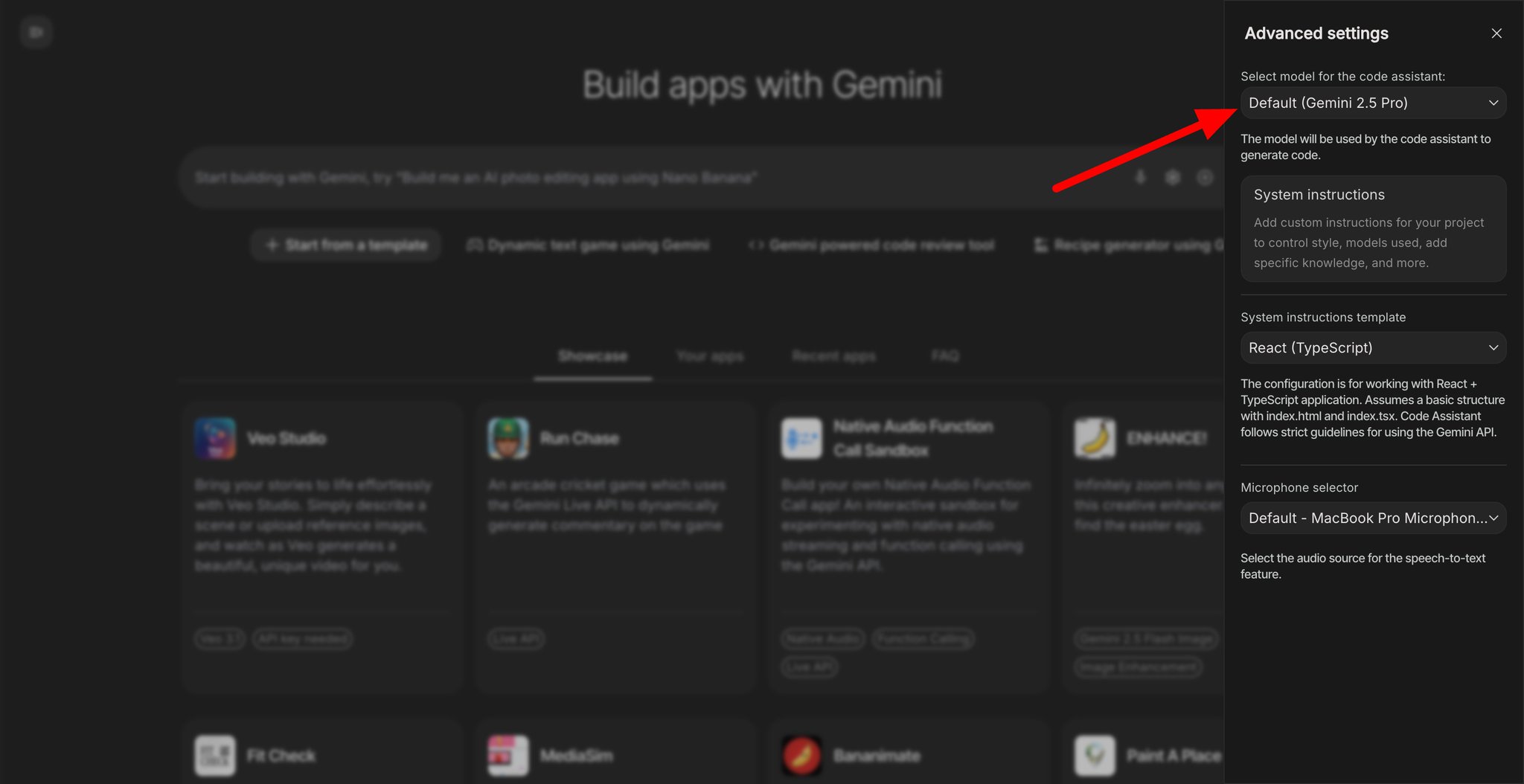
Task: Click the MediaSim card title
Action: point(577,756)
